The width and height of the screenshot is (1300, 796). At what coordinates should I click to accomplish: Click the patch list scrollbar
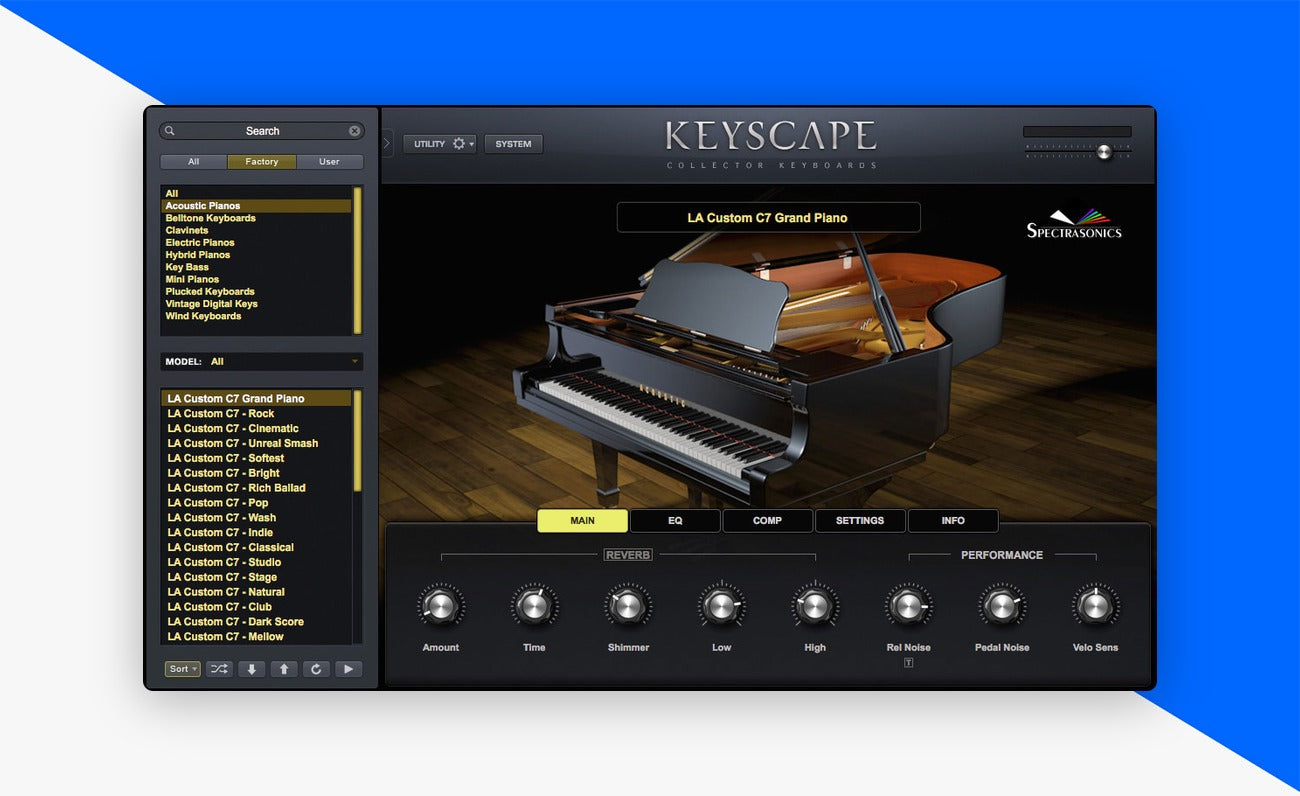point(357,441)
